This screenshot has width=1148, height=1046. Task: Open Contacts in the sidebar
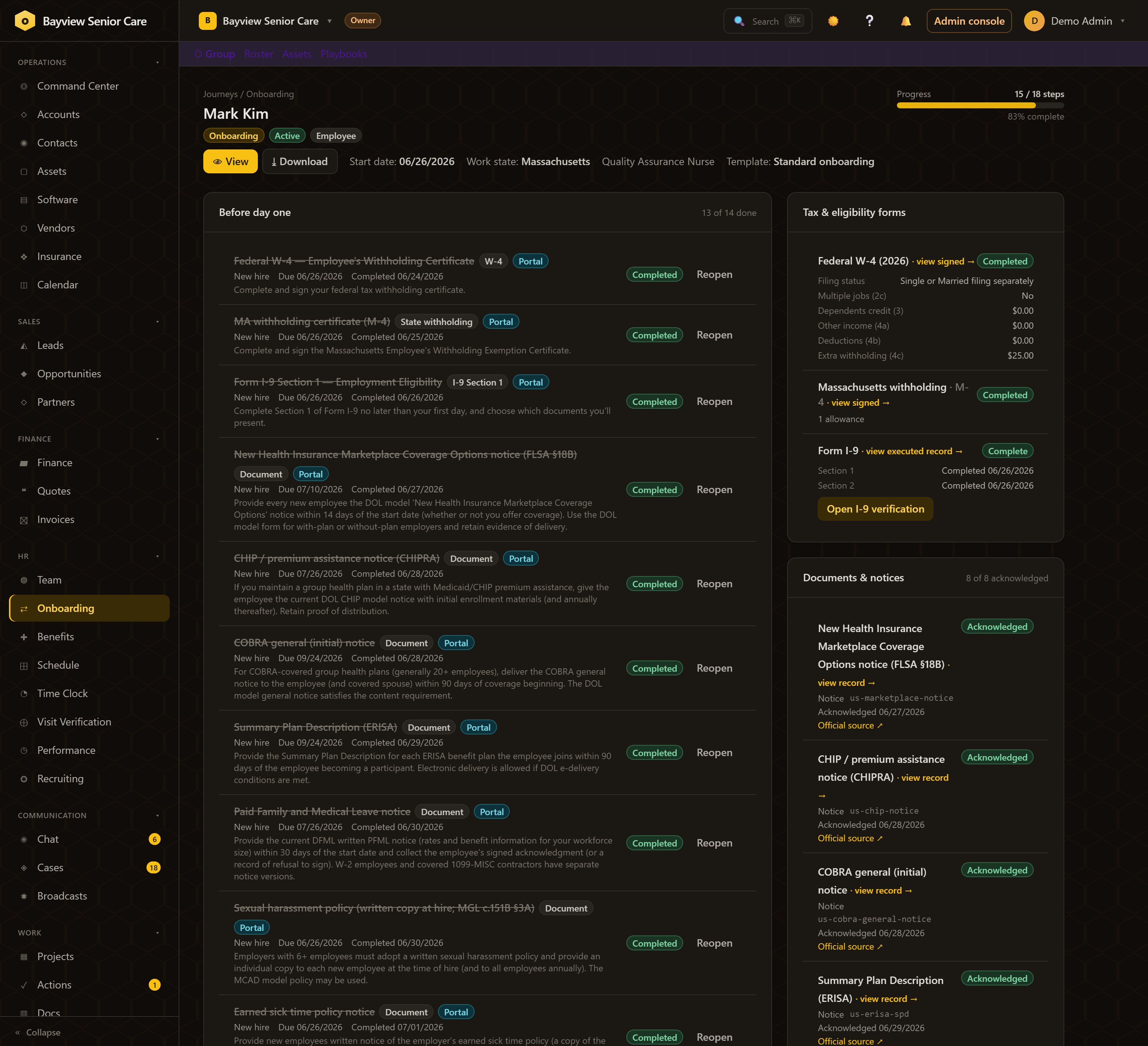[x=89, y=143]
